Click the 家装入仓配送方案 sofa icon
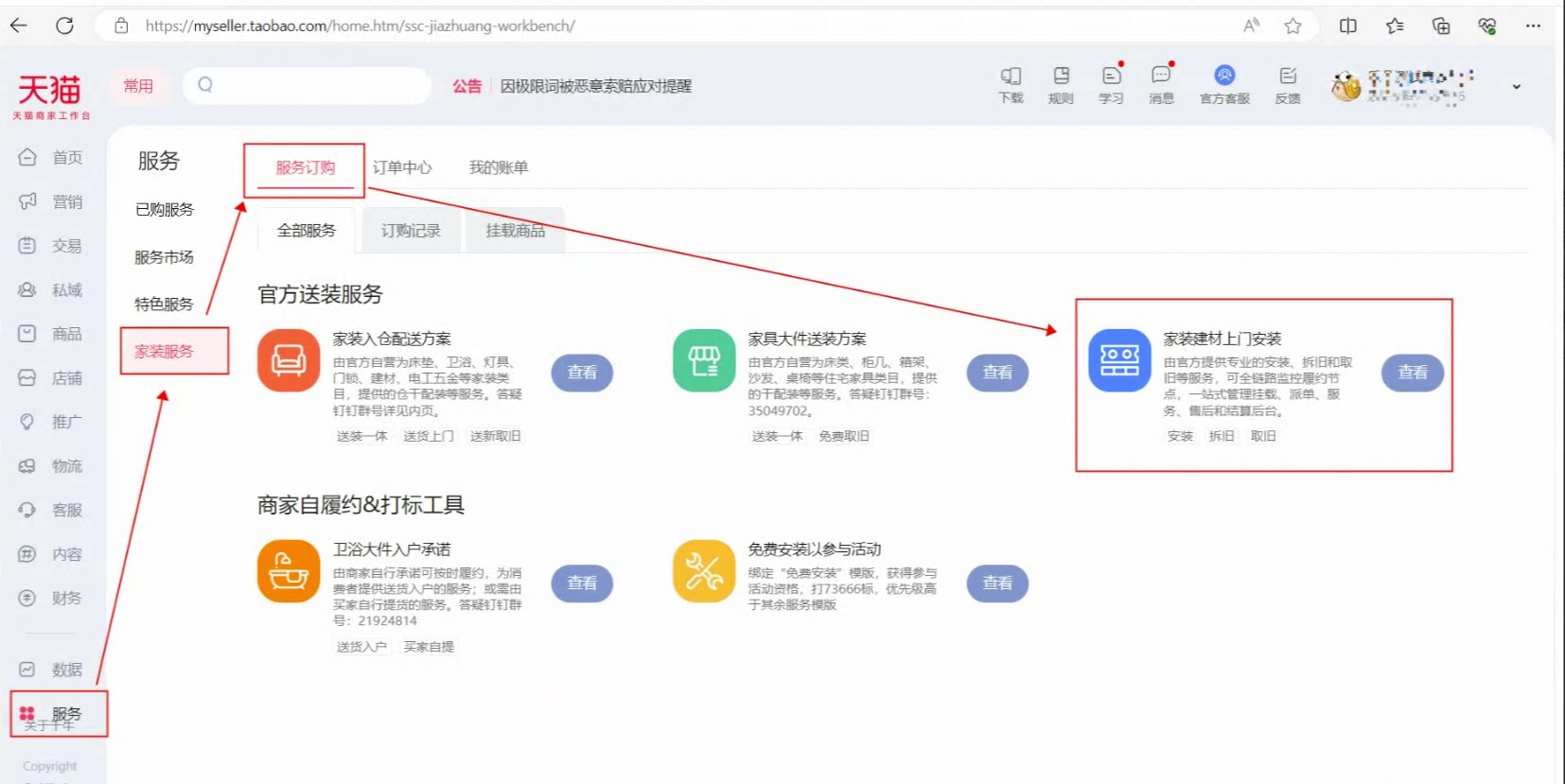Screen dimensions: 1565x784 [289, 360]
